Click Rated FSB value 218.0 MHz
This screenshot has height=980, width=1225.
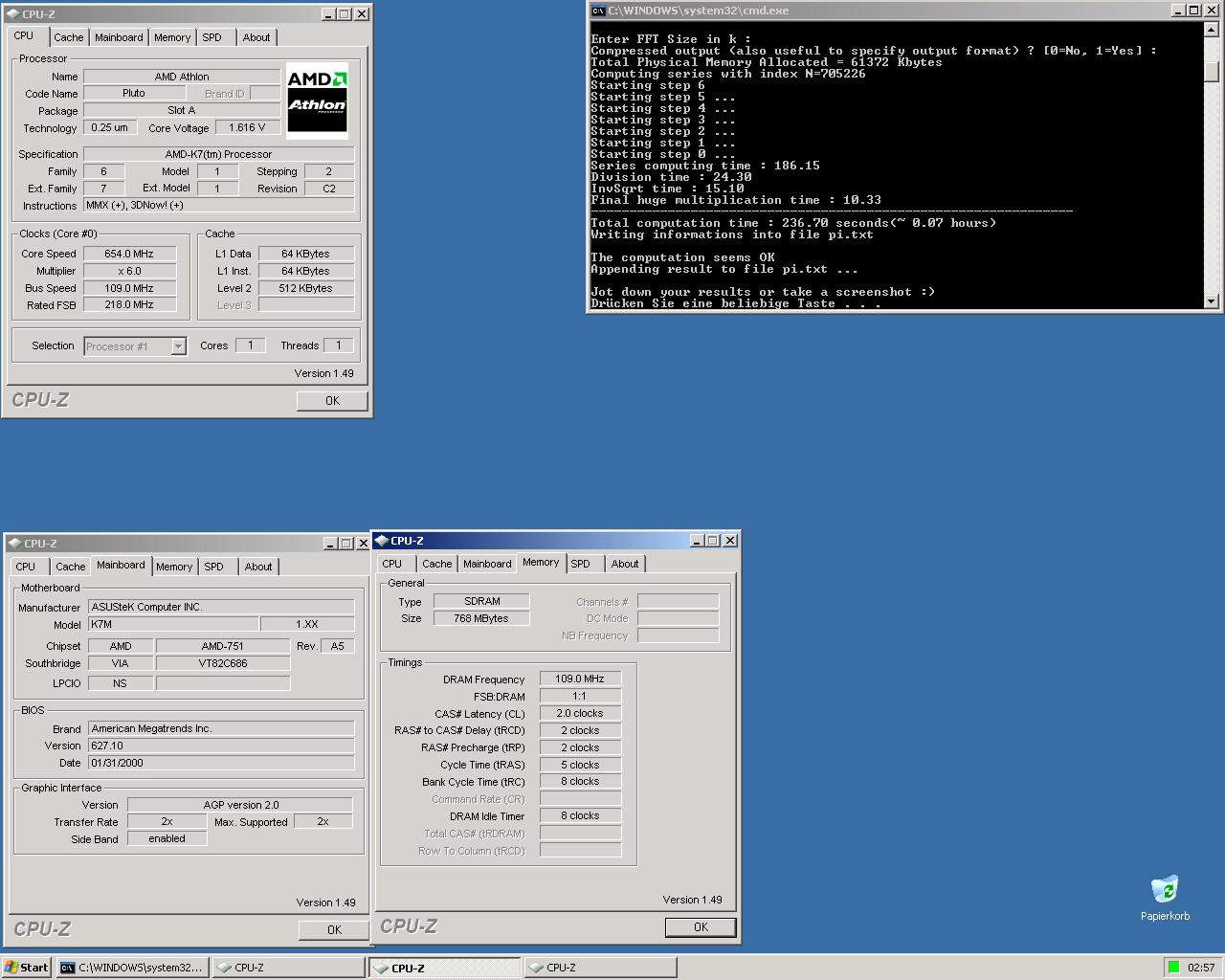(129, 305)
